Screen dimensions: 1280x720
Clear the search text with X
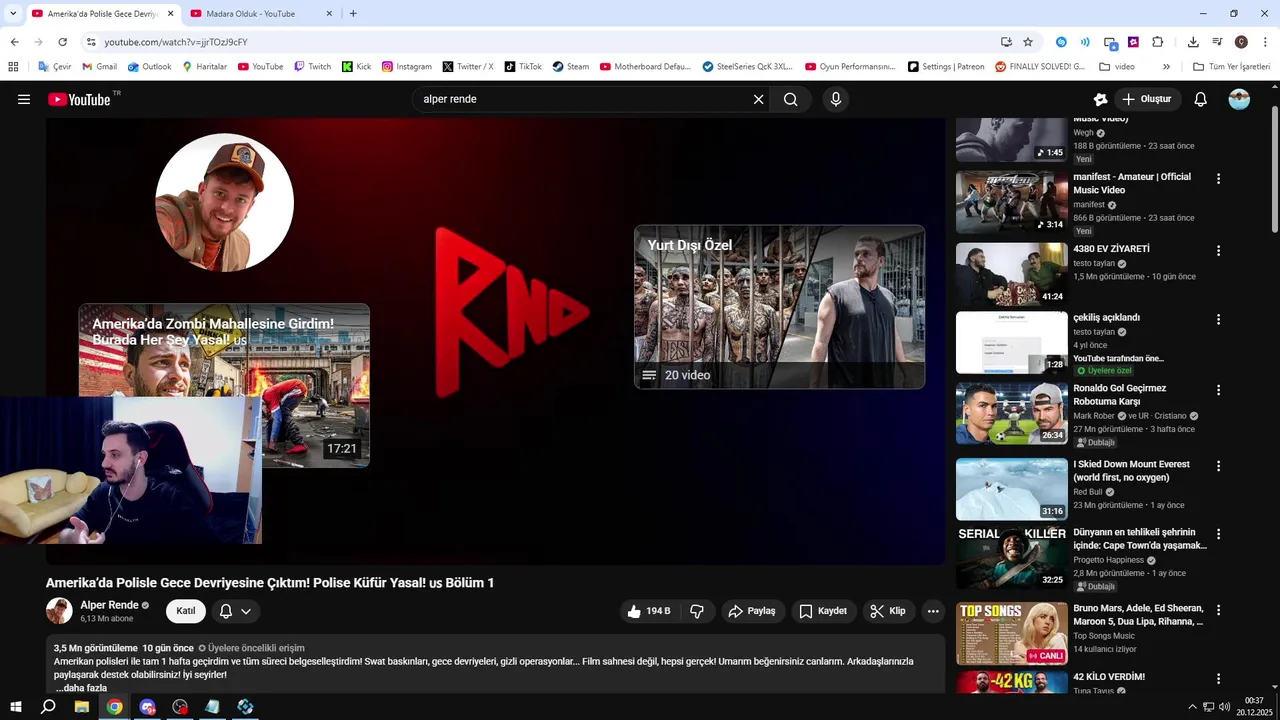click(758, 99)
